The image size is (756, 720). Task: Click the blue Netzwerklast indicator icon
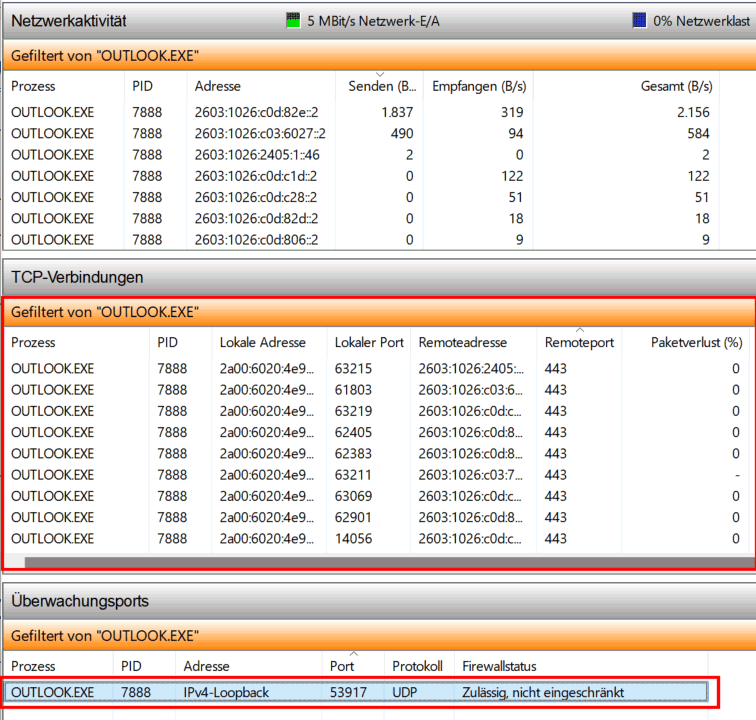click(639, 20)
